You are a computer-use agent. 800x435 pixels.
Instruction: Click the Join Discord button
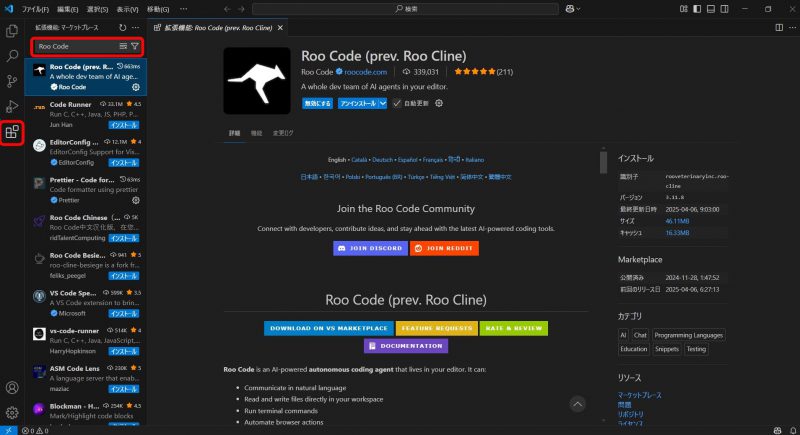[370, 248]
